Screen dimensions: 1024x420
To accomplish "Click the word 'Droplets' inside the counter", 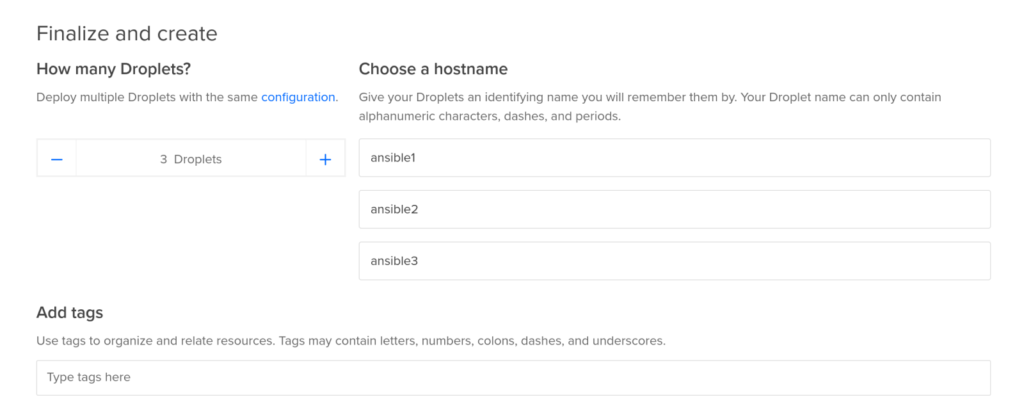I will pos(198,159).
